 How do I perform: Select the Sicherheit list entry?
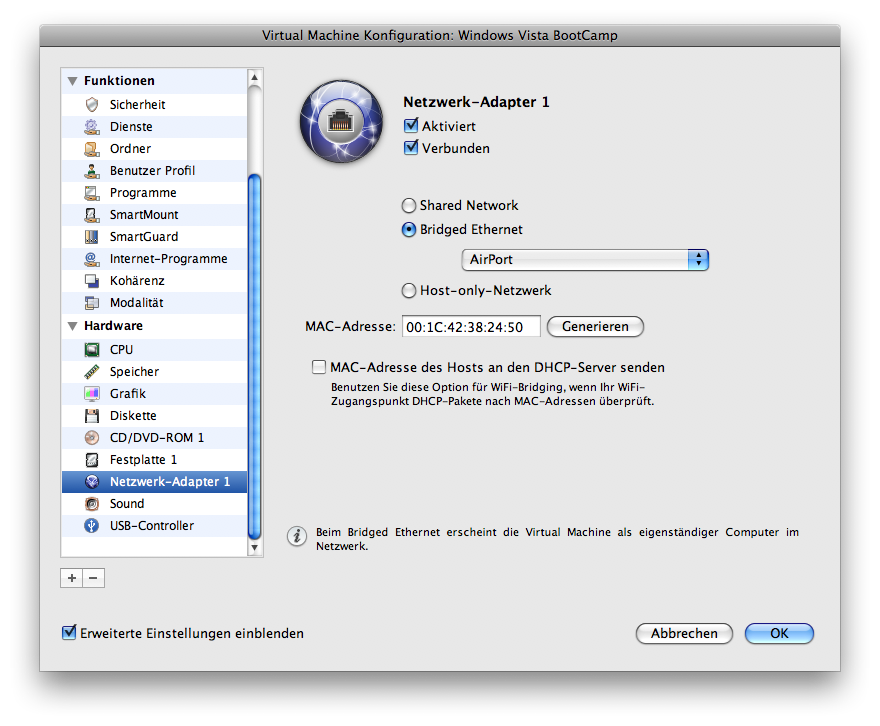pos(154,105)
